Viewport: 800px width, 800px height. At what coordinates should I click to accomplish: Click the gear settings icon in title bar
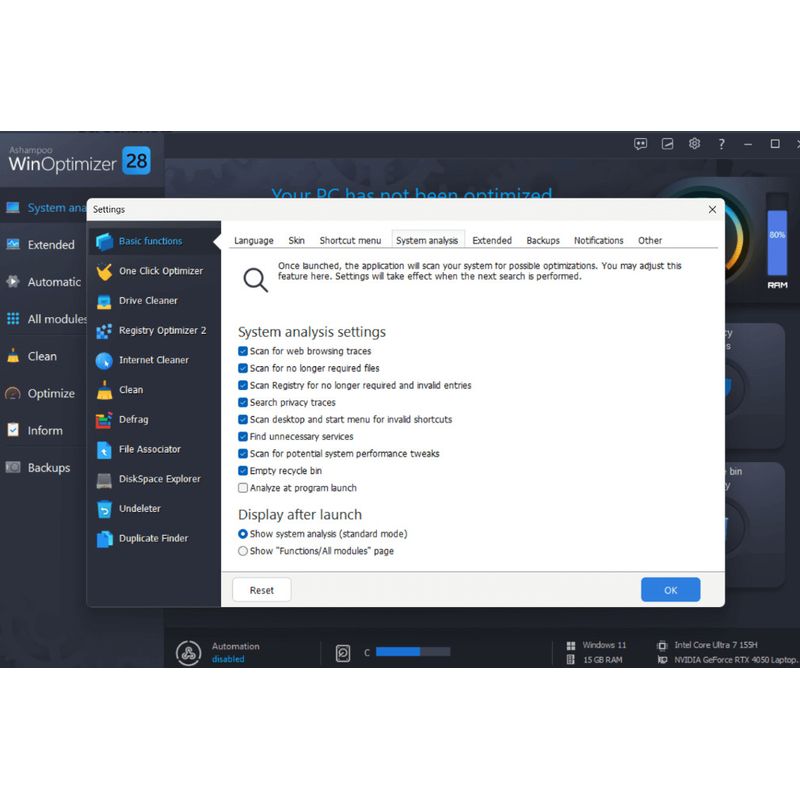point(694,144)
